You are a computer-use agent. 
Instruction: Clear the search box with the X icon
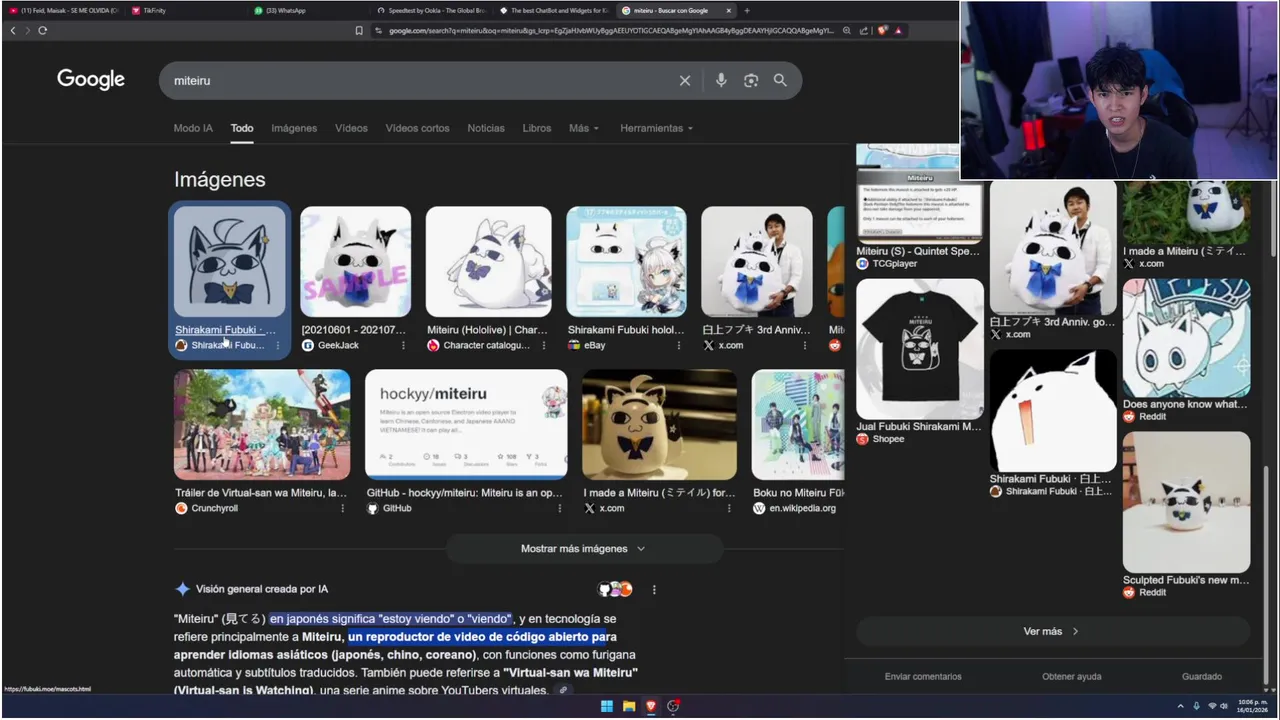click(685, 81)
